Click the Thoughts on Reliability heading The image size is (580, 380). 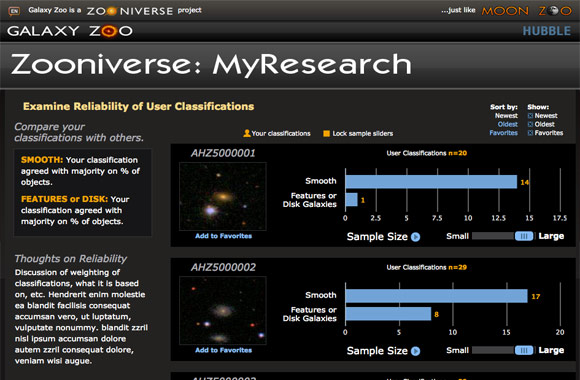pyautogui.click(x=70, y=259)
